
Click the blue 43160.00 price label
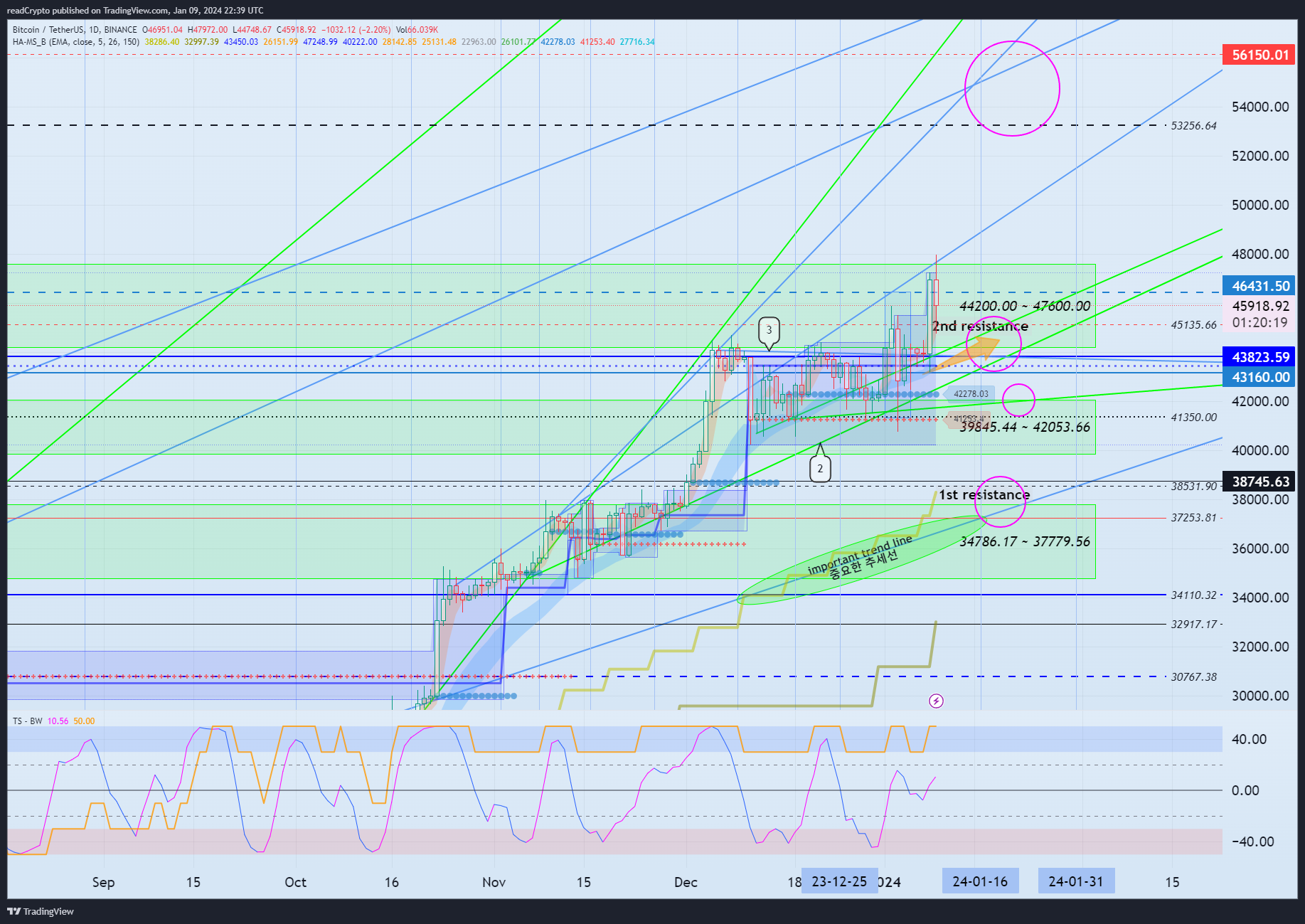(x=1259, y=377)
